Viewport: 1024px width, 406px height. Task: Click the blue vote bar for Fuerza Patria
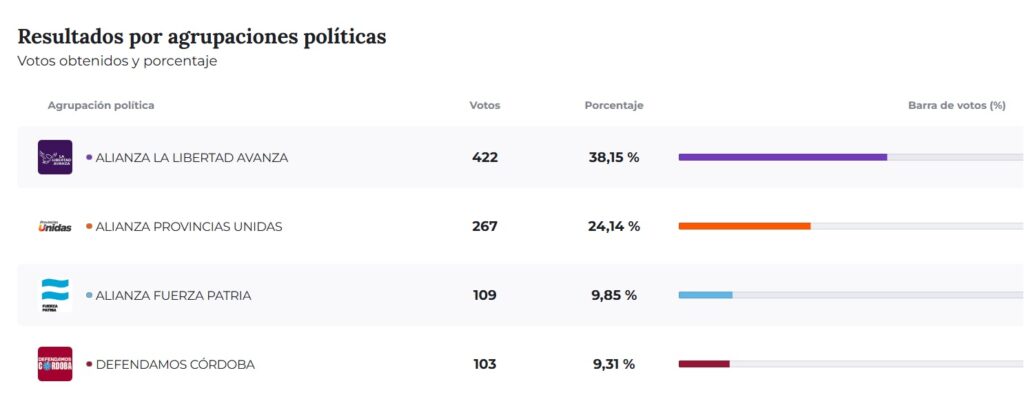705,295
